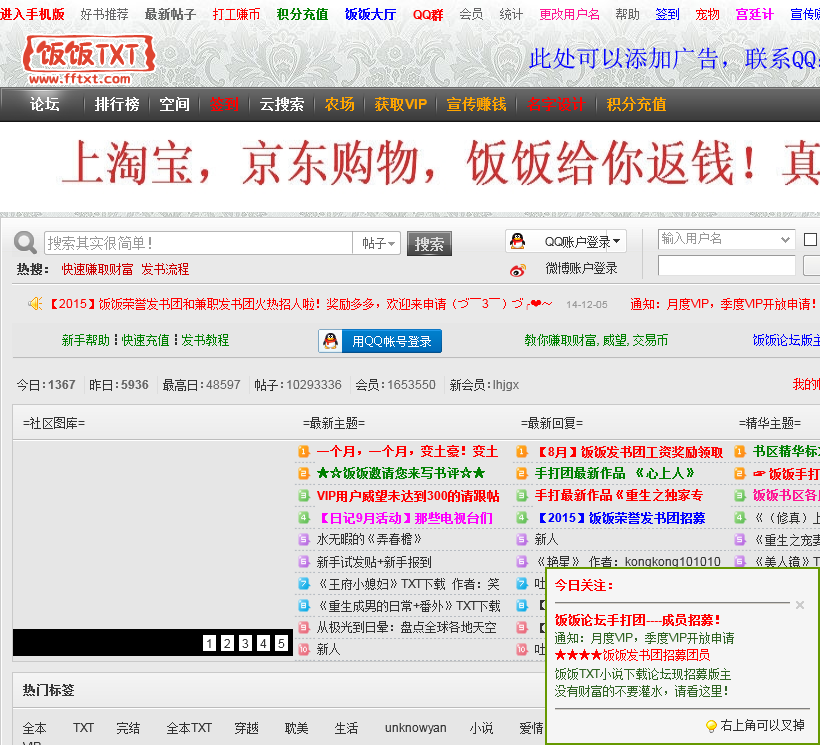Click the Weibo logo icon
Image resolution: width=820 pixels, height=745 pixels.
[x=517, y=270]
